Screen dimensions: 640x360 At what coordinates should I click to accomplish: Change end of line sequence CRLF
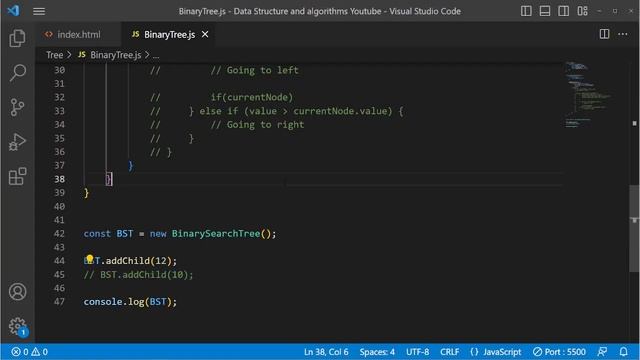click(449, 352)
